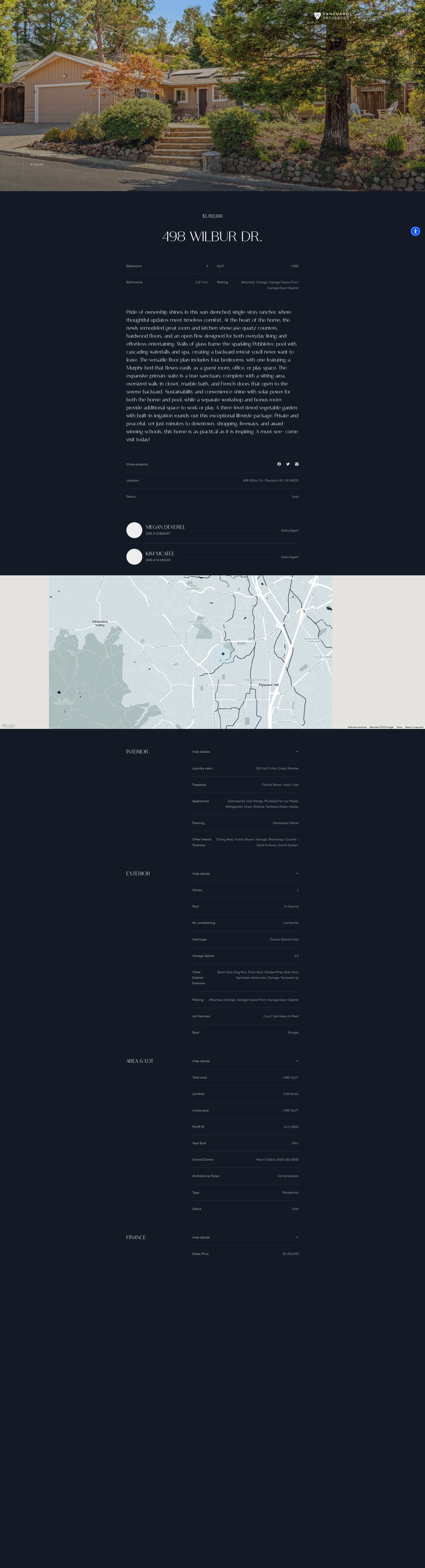
Task: Click the MLS ID value 41110826
Action: 291,1127
